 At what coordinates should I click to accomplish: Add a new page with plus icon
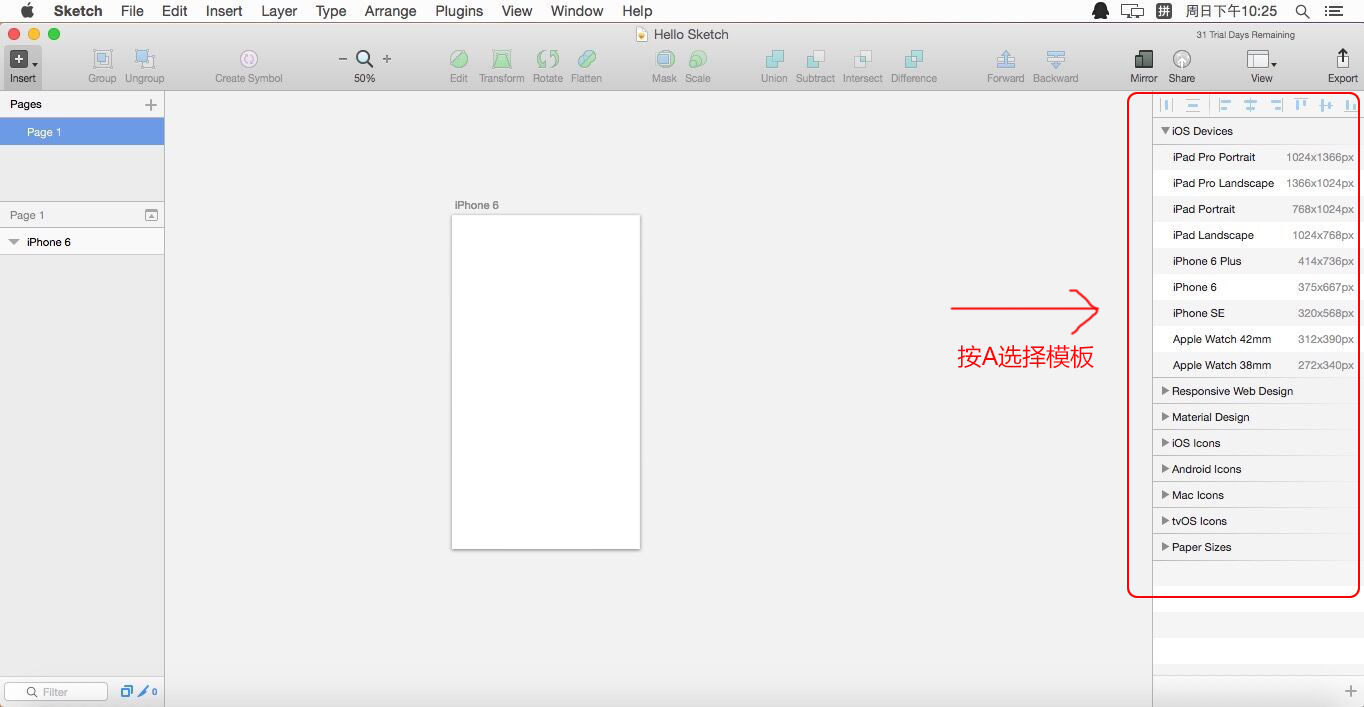[x=151, y=104]
